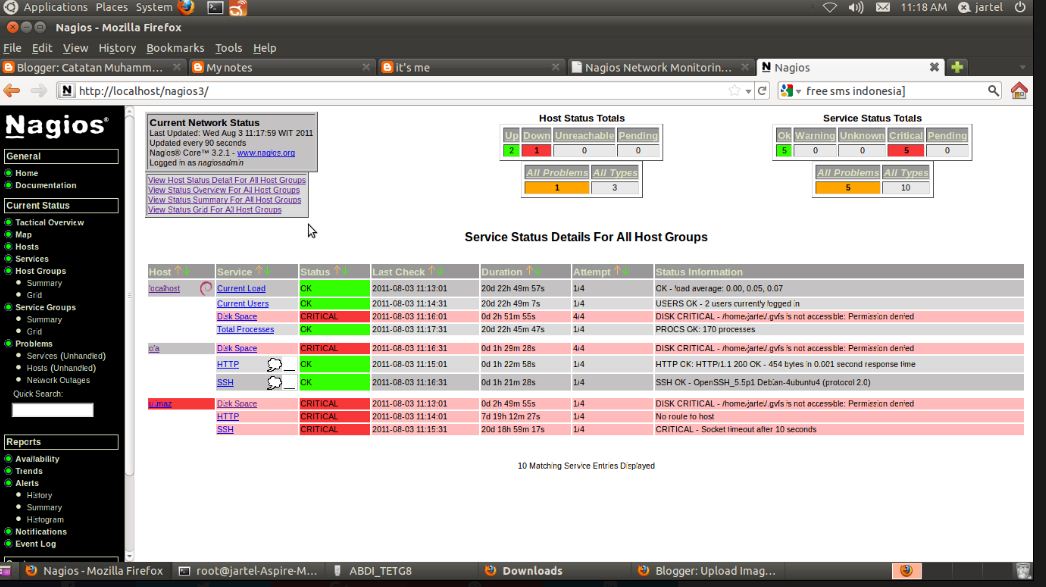Sort Host column ascending with up arrow
Screen dimensions: 1046x587
[178, 271]
